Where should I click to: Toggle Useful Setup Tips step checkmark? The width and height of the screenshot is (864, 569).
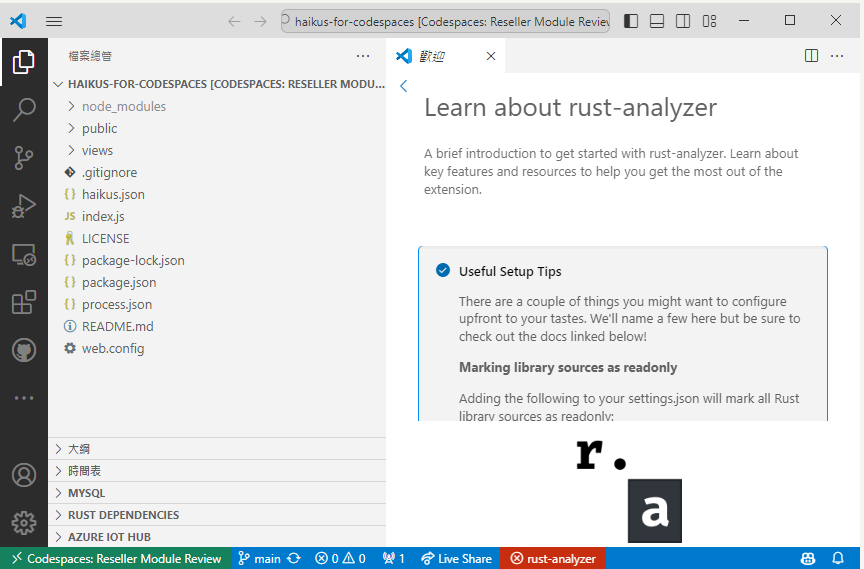click(x=442, y=270)
